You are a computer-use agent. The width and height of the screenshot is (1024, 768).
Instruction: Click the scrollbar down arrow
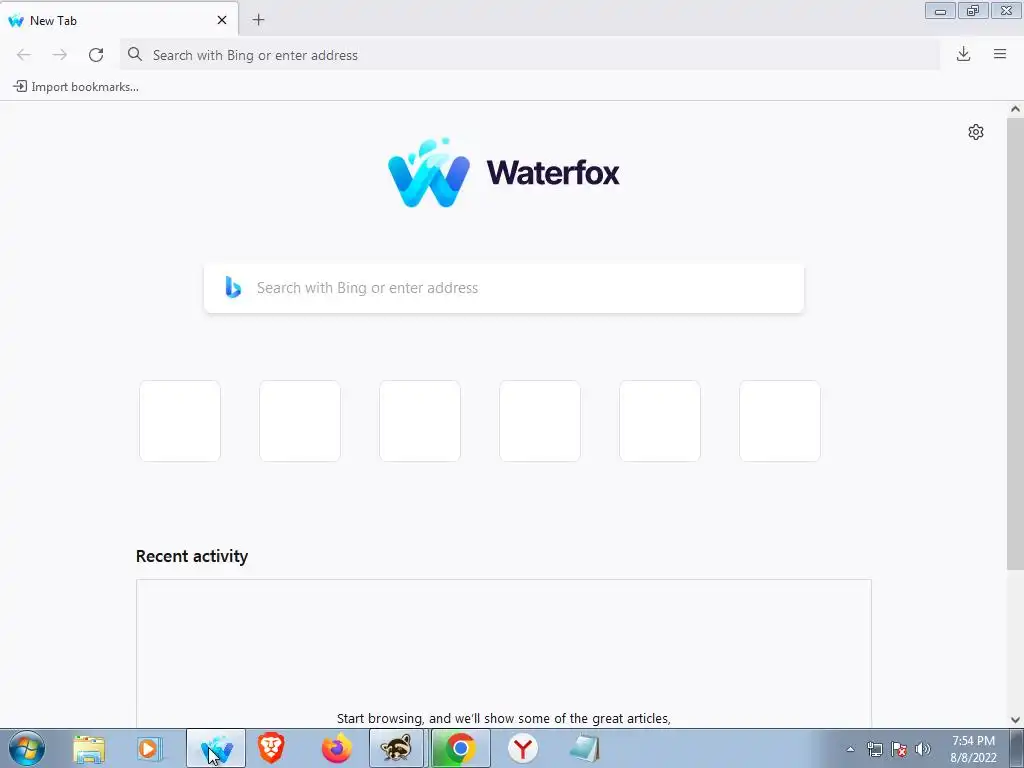tap(1015, 720)
